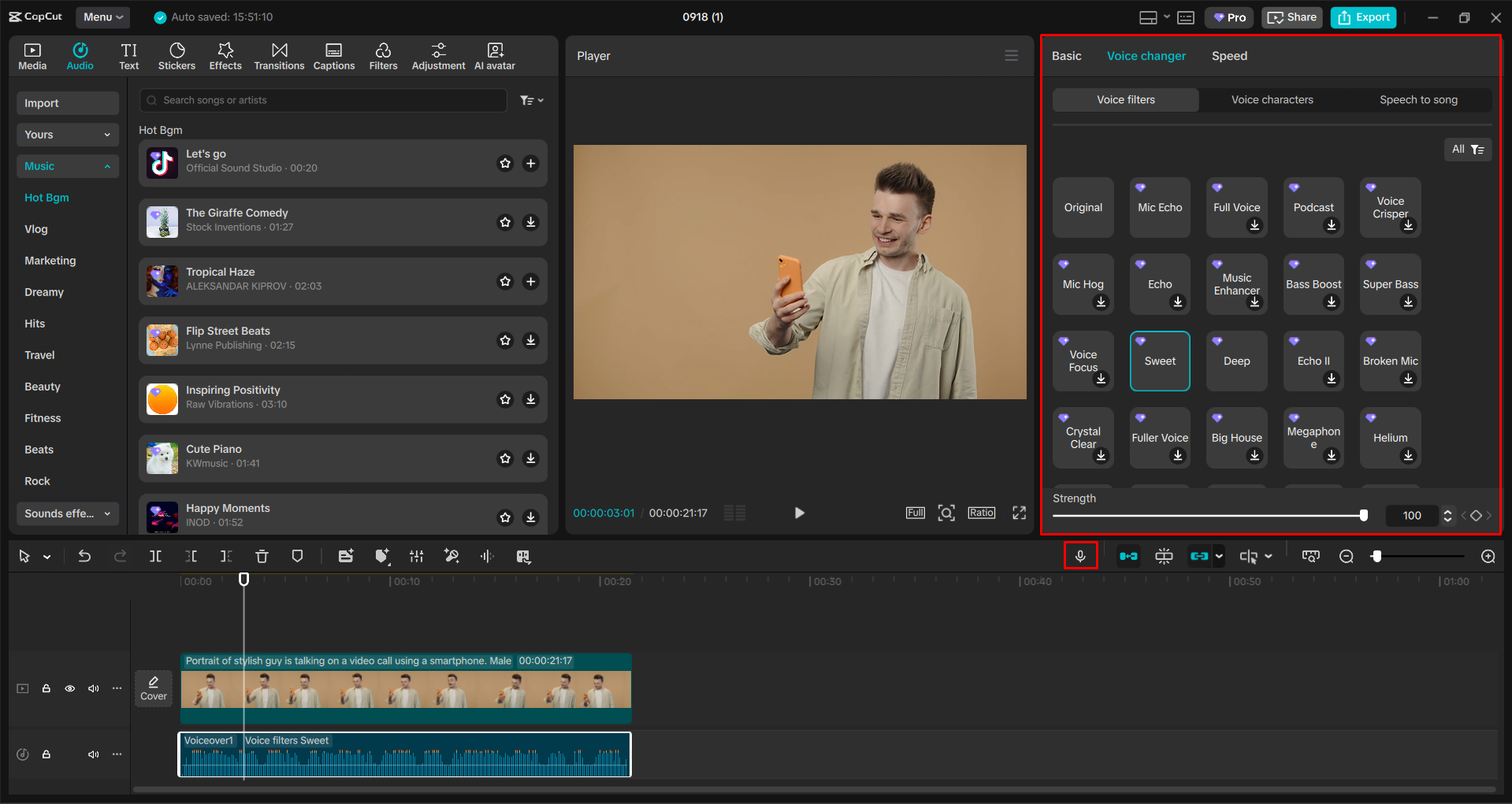Open the Speed tab
Screen dimensions: 1512x804
click(1229, 55)
